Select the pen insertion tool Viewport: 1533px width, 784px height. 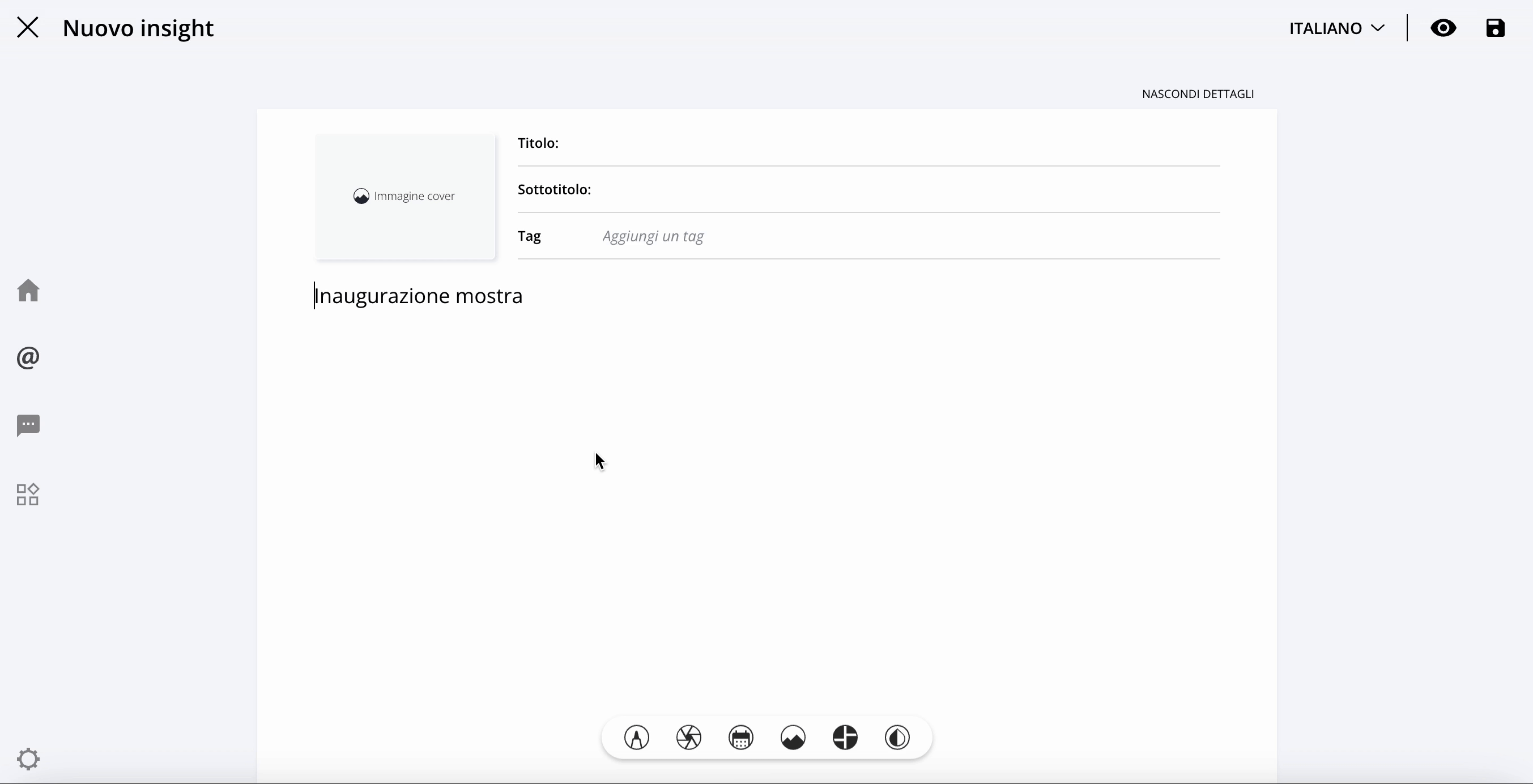(637, 738)
